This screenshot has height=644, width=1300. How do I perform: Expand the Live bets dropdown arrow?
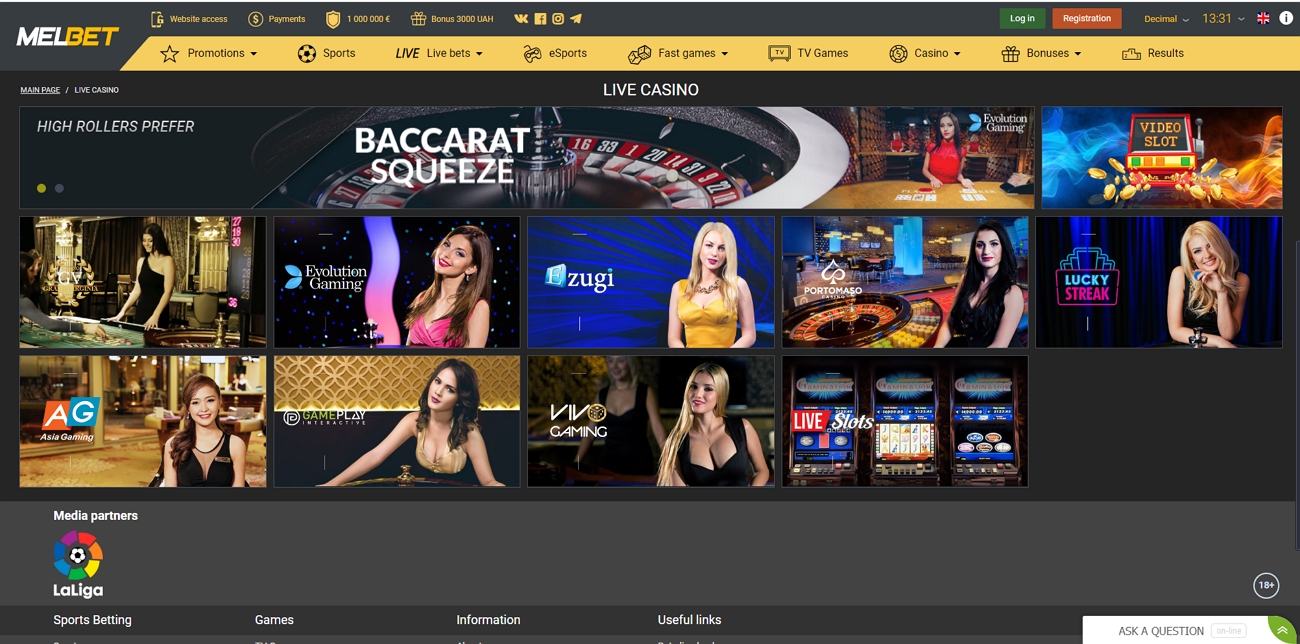coord(479,54)
